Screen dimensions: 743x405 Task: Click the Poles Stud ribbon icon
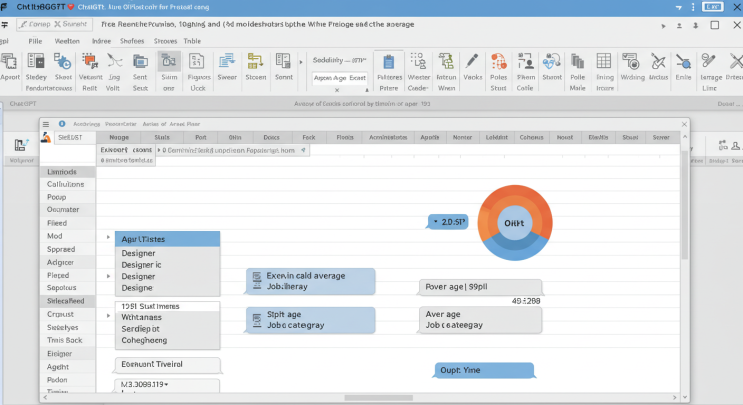point(498,62)
